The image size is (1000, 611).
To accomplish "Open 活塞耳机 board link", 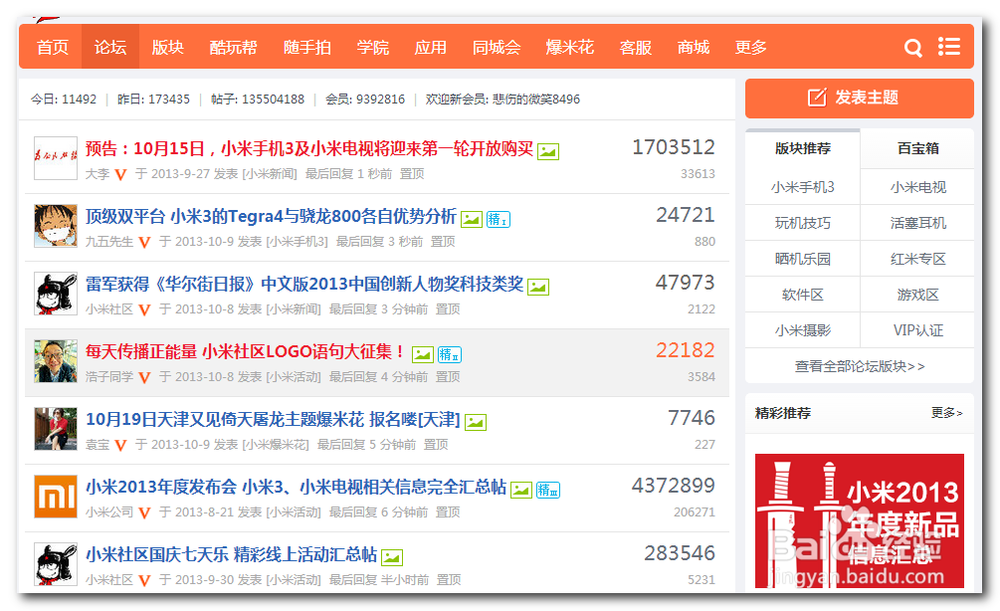I will (918, 223).
